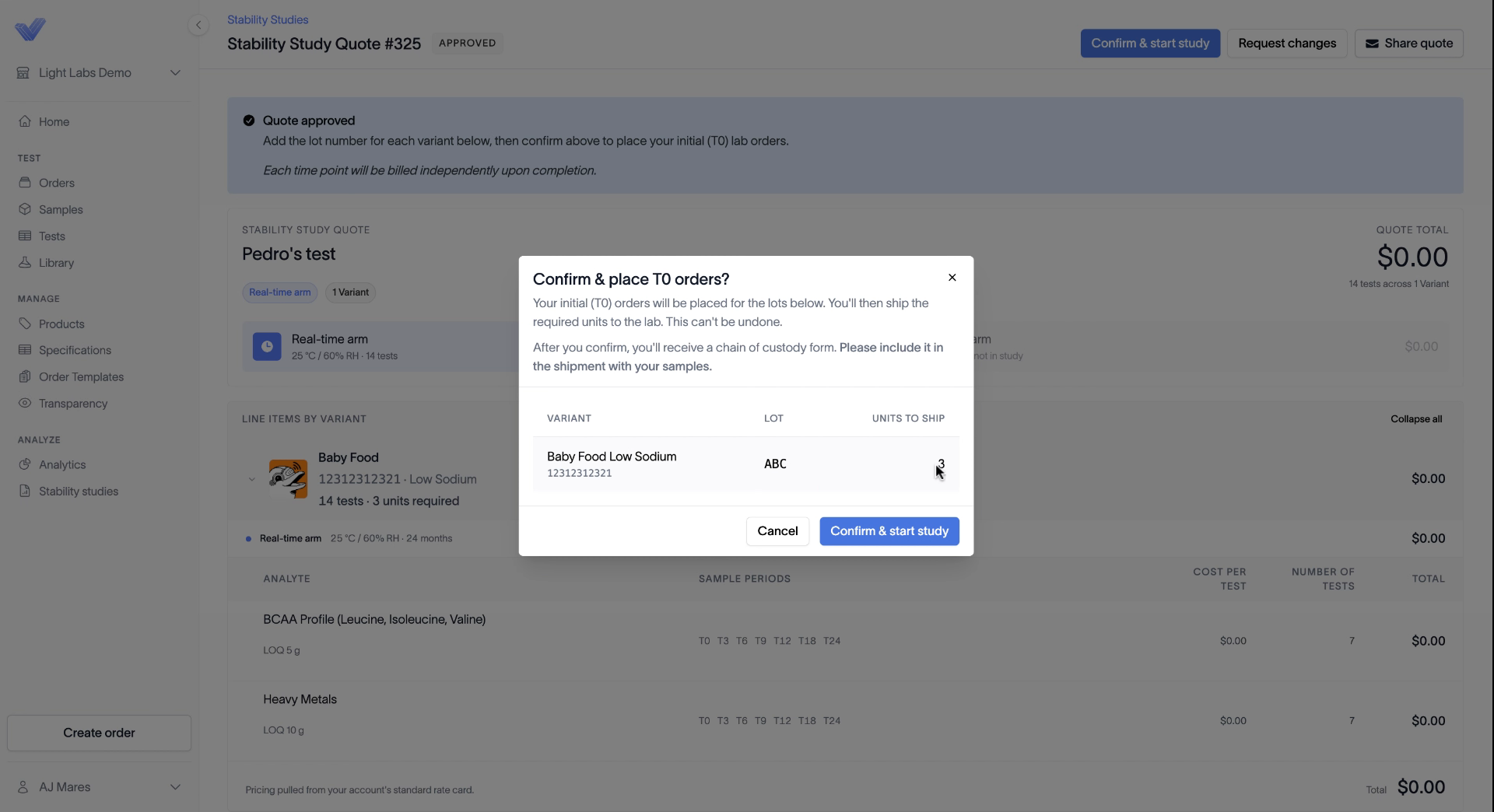Open Orders in the sidebar
This screenshot has width=1494, height=812.
[x=57, y=183]
